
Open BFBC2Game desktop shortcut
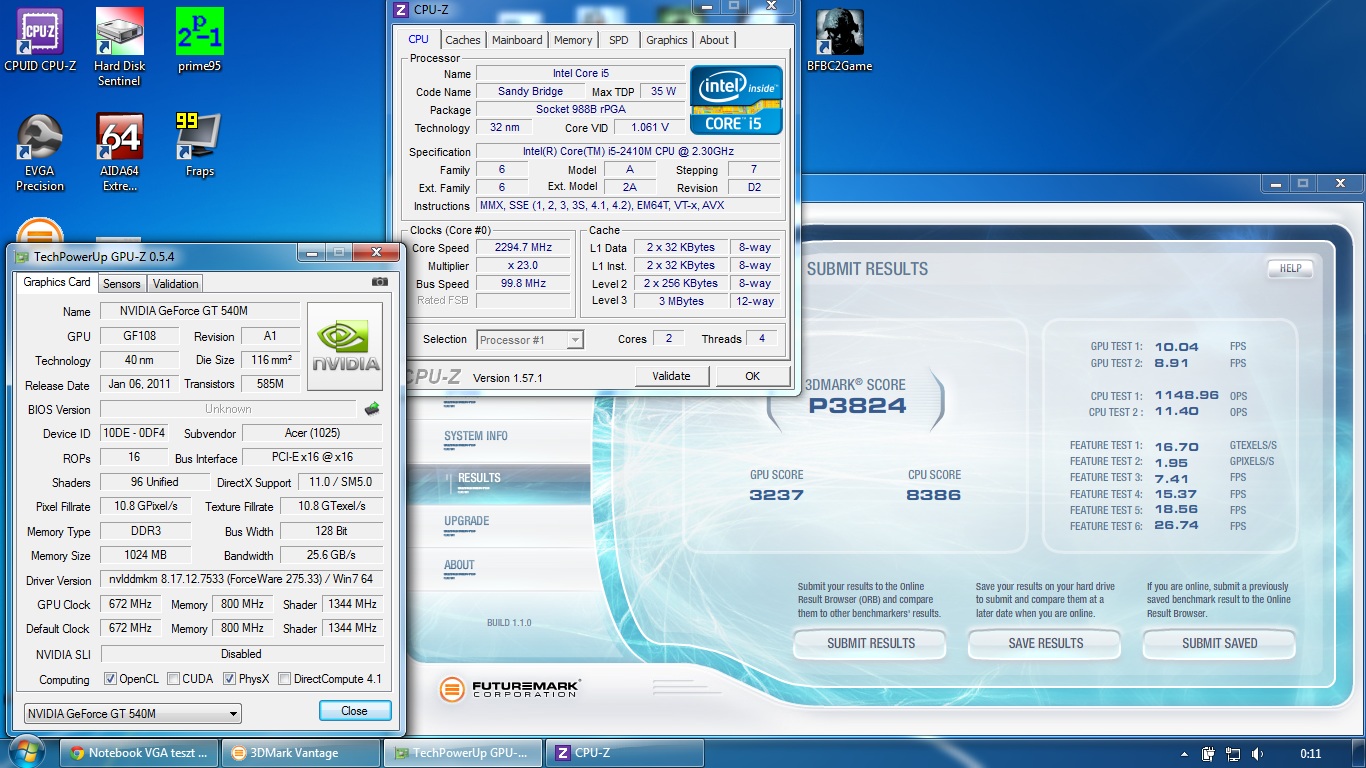coord(839,40)
